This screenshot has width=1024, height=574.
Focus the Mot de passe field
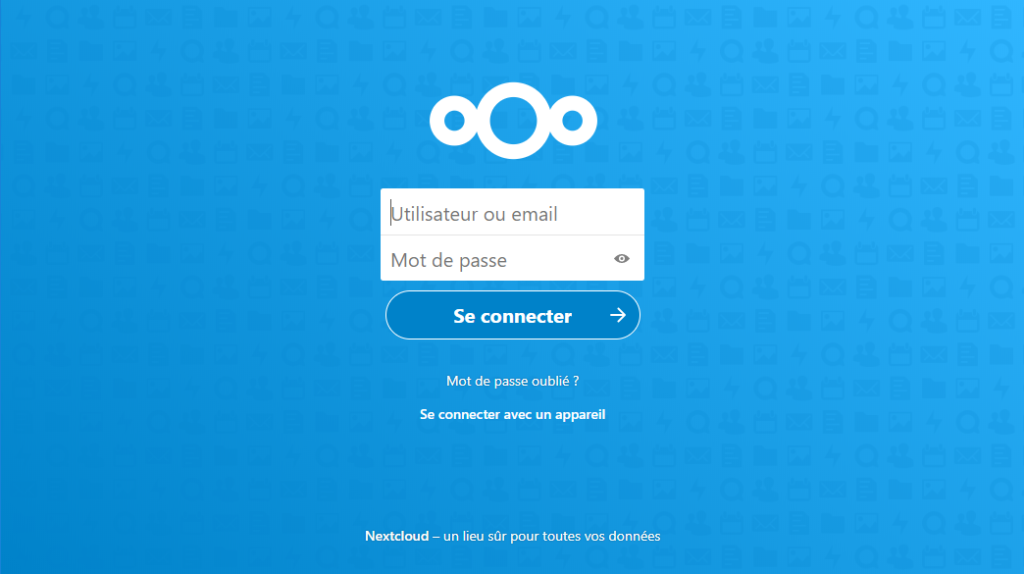(512, 258)
